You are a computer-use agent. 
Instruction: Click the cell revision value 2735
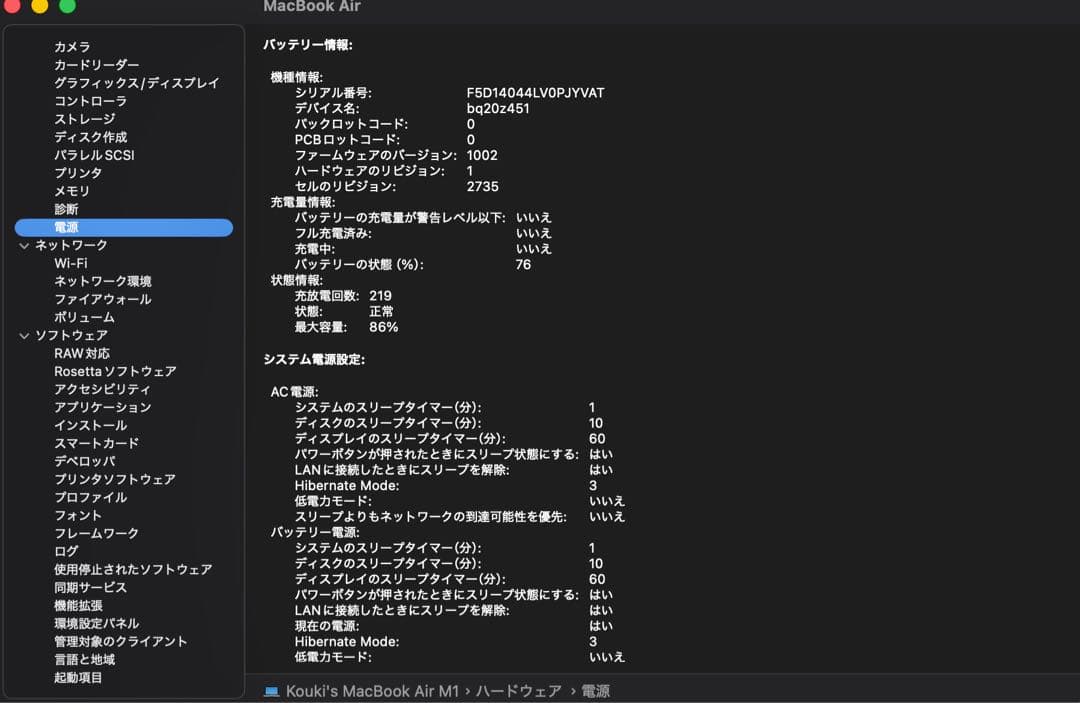[482, 187]
